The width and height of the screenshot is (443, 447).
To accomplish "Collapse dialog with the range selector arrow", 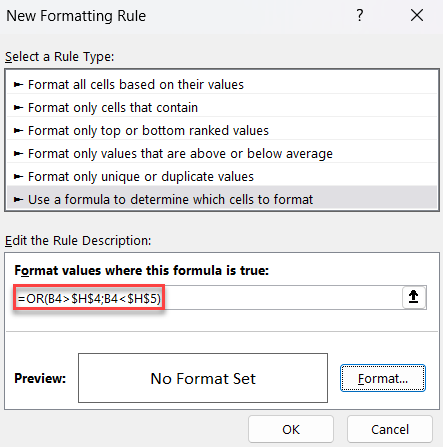I will (414, 297).
